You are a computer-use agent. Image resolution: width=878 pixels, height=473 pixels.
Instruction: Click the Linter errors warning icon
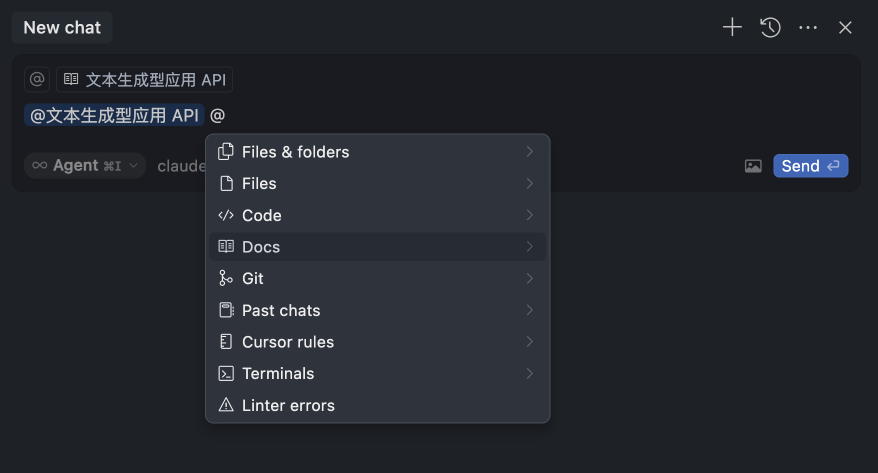click(226, 405)
